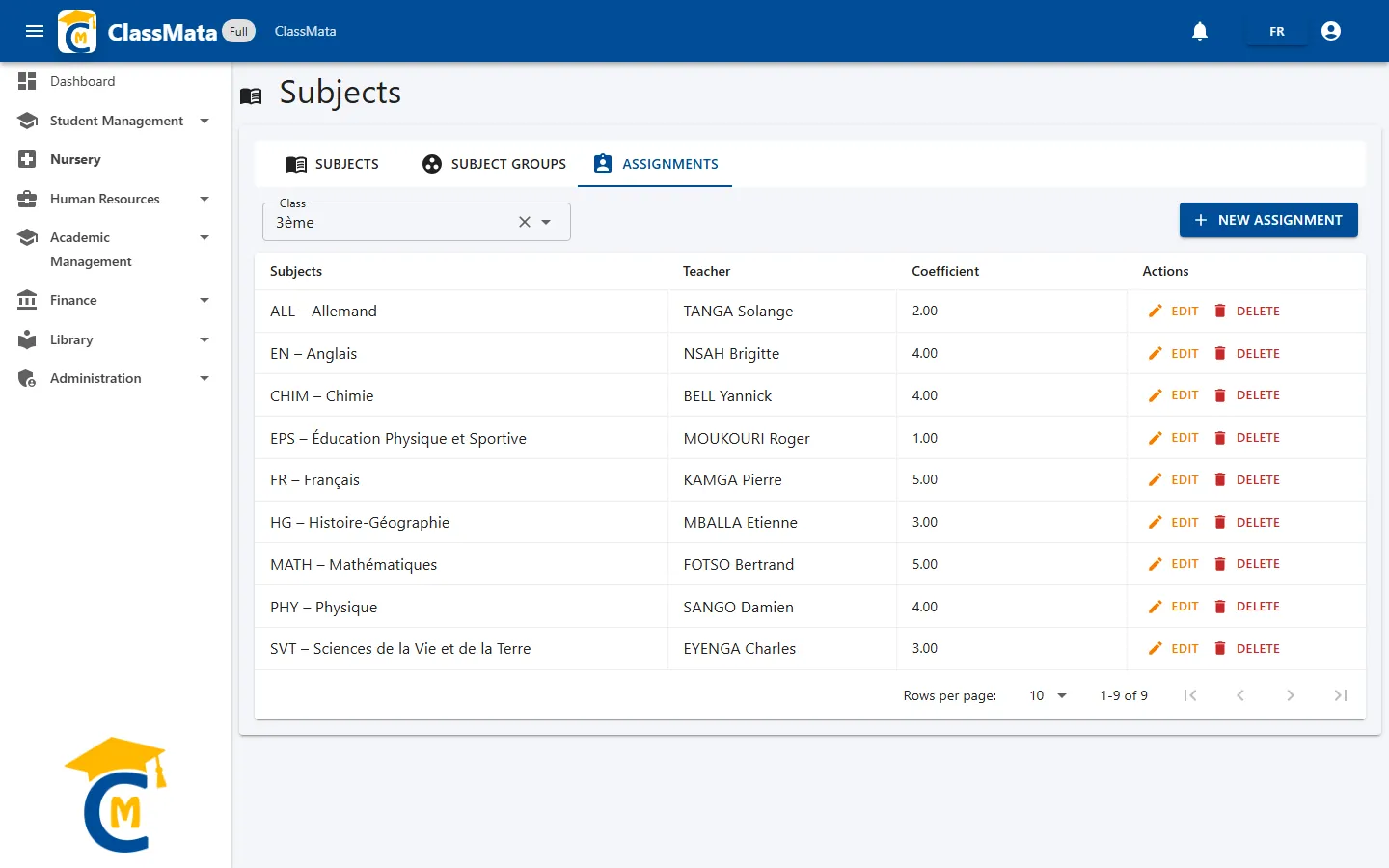The image size is (1389, 868).
Task: Open the Class dropdown arrow
Action: 547,222
